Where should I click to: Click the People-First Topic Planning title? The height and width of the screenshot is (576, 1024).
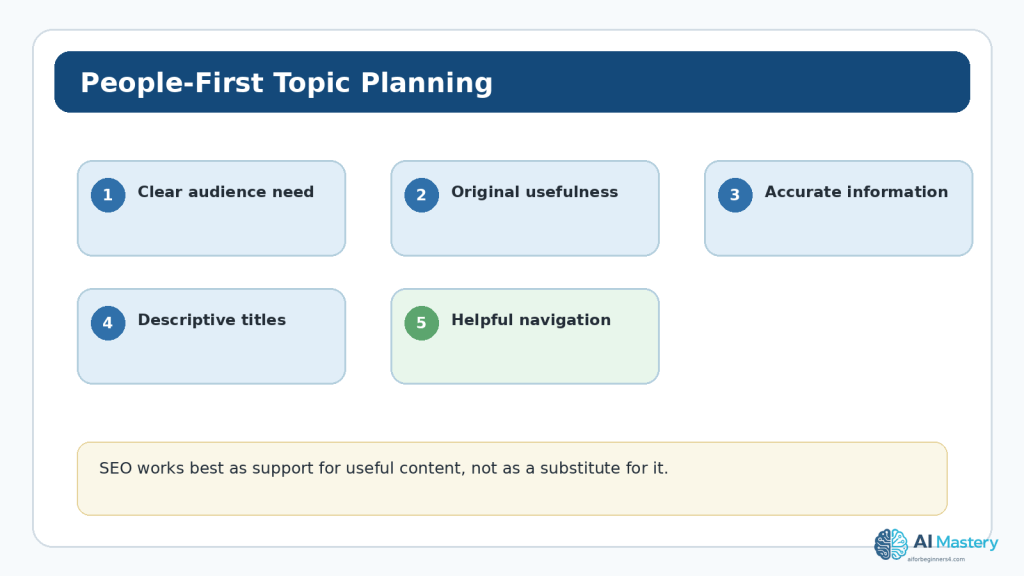pos(286,83)
